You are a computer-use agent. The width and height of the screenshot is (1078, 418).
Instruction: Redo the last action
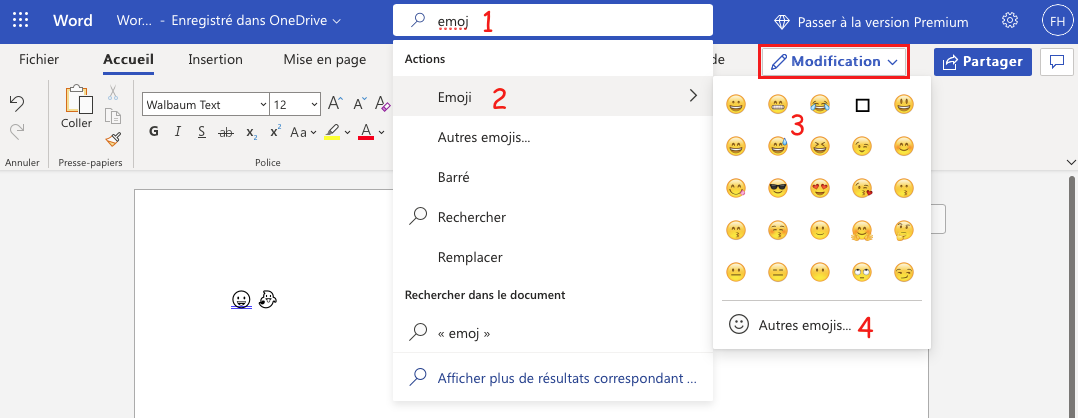(x=17, y=130)
